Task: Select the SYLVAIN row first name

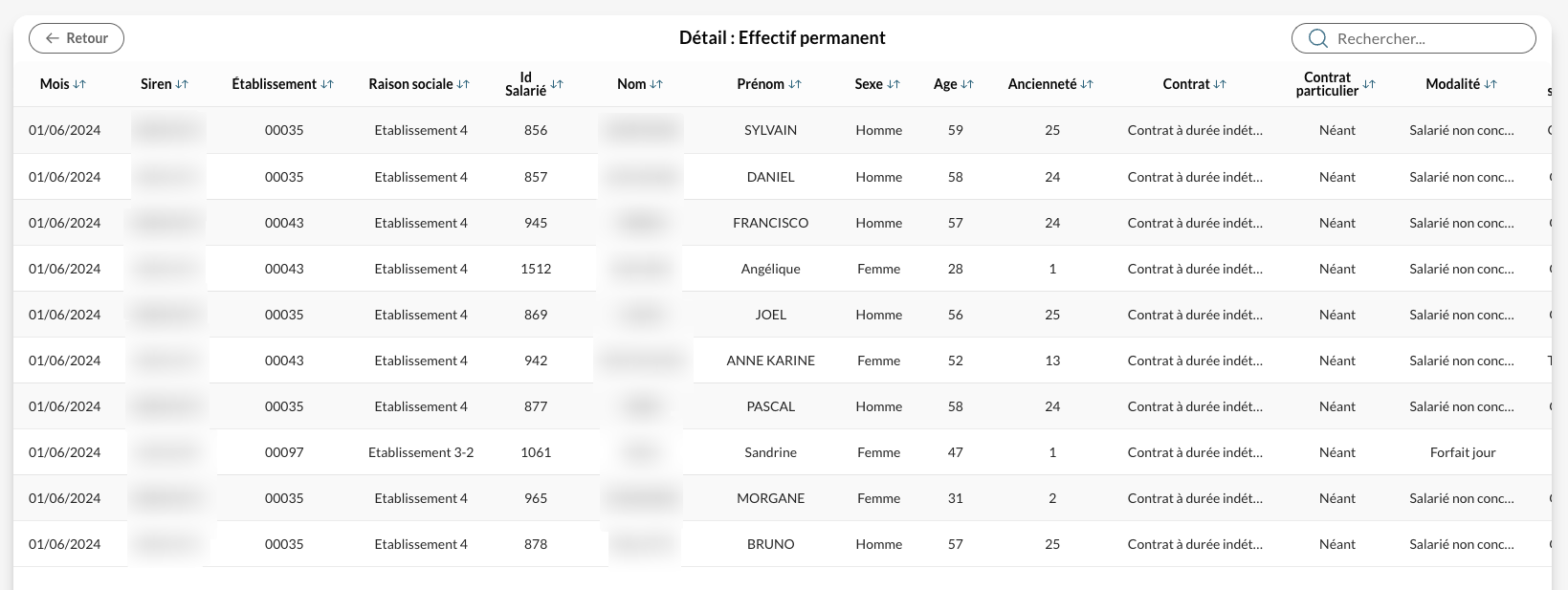Action: pos(770,130)
